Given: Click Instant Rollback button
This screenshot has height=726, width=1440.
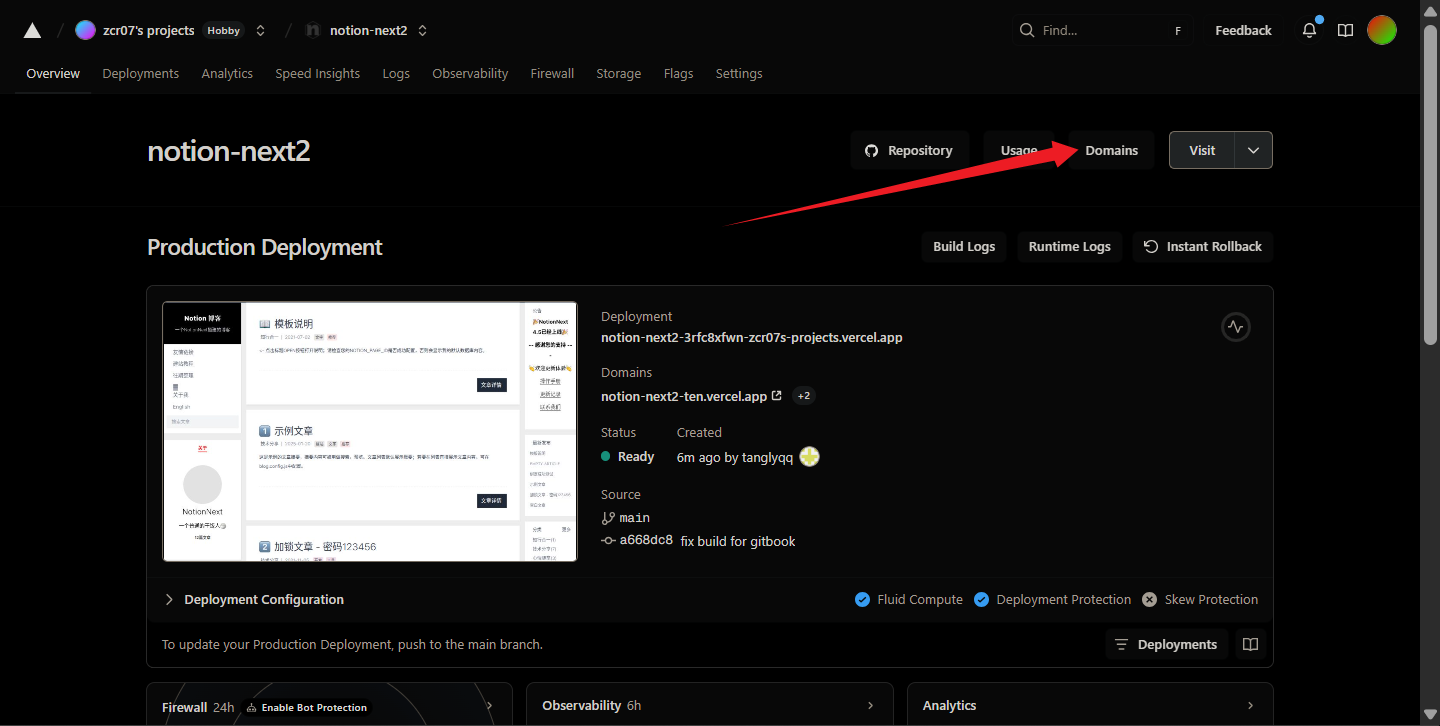Looking at the screenshot, I should 1203,246.
